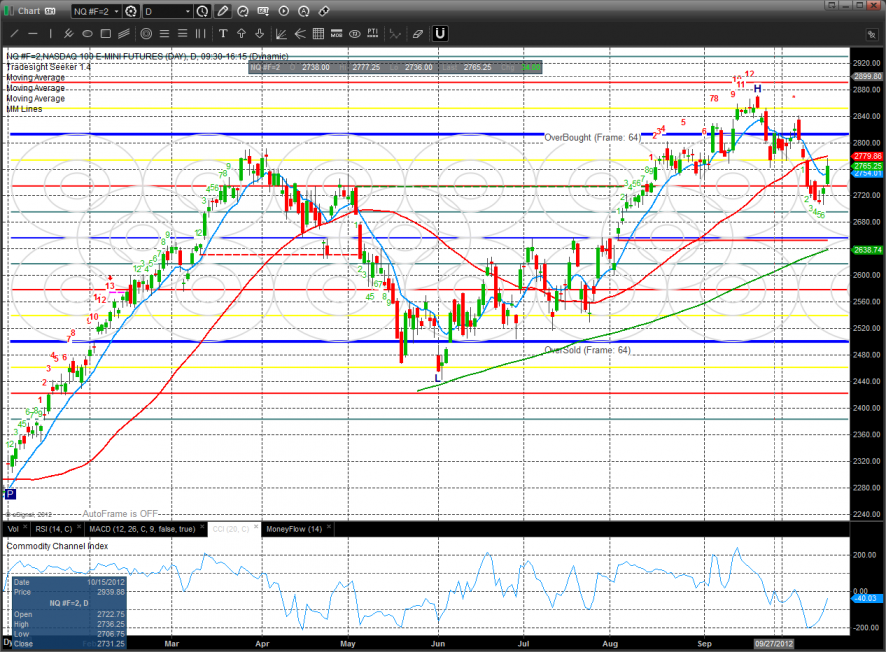Screen dimensions: 886x652
Task: Toggle the pencil drawing toolbar
Action: (x=223, y=11)
